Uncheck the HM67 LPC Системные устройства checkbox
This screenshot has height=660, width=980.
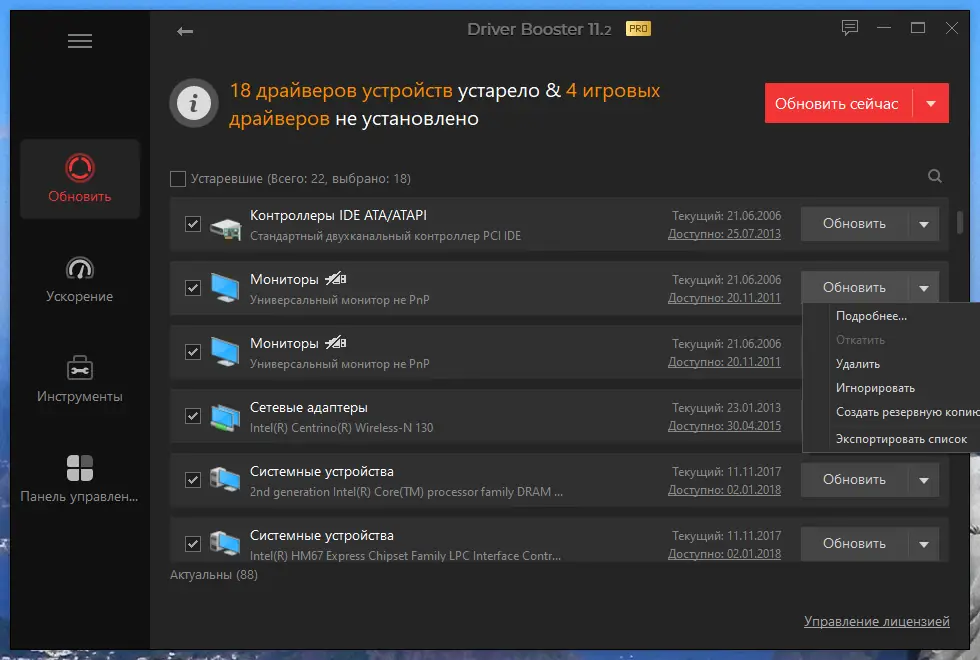(193, 544)
